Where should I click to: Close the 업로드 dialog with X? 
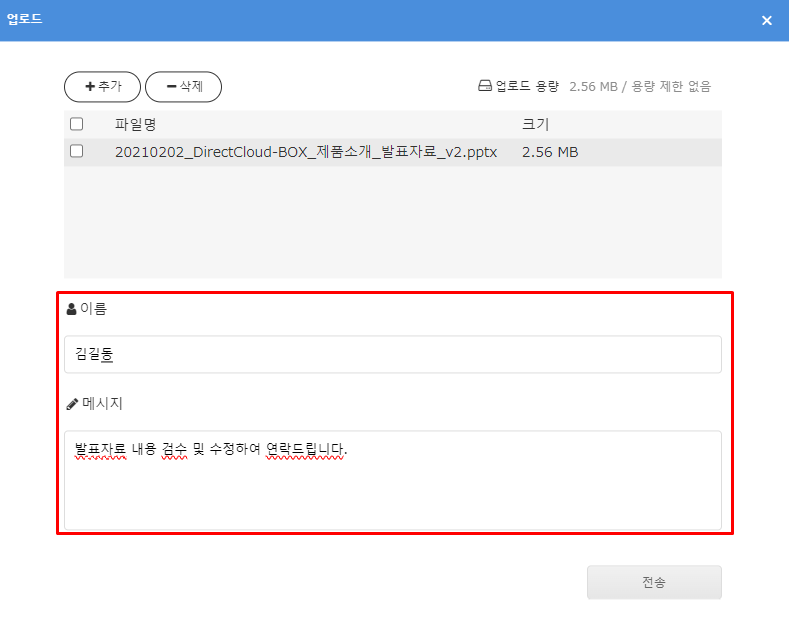[x=766, y=20]
